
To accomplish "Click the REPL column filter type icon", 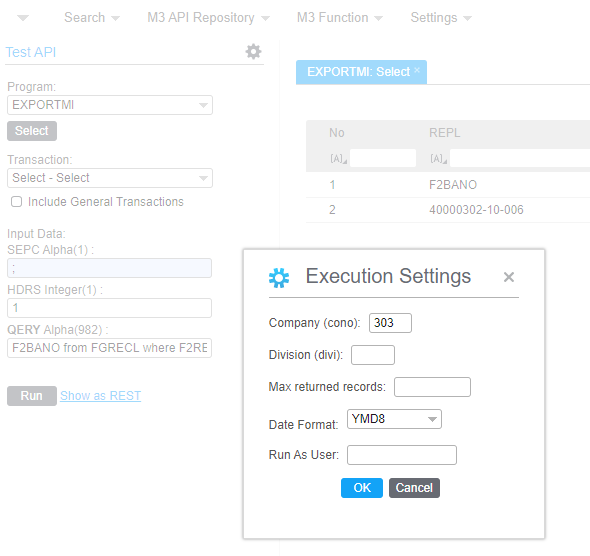I will (438, 159).
